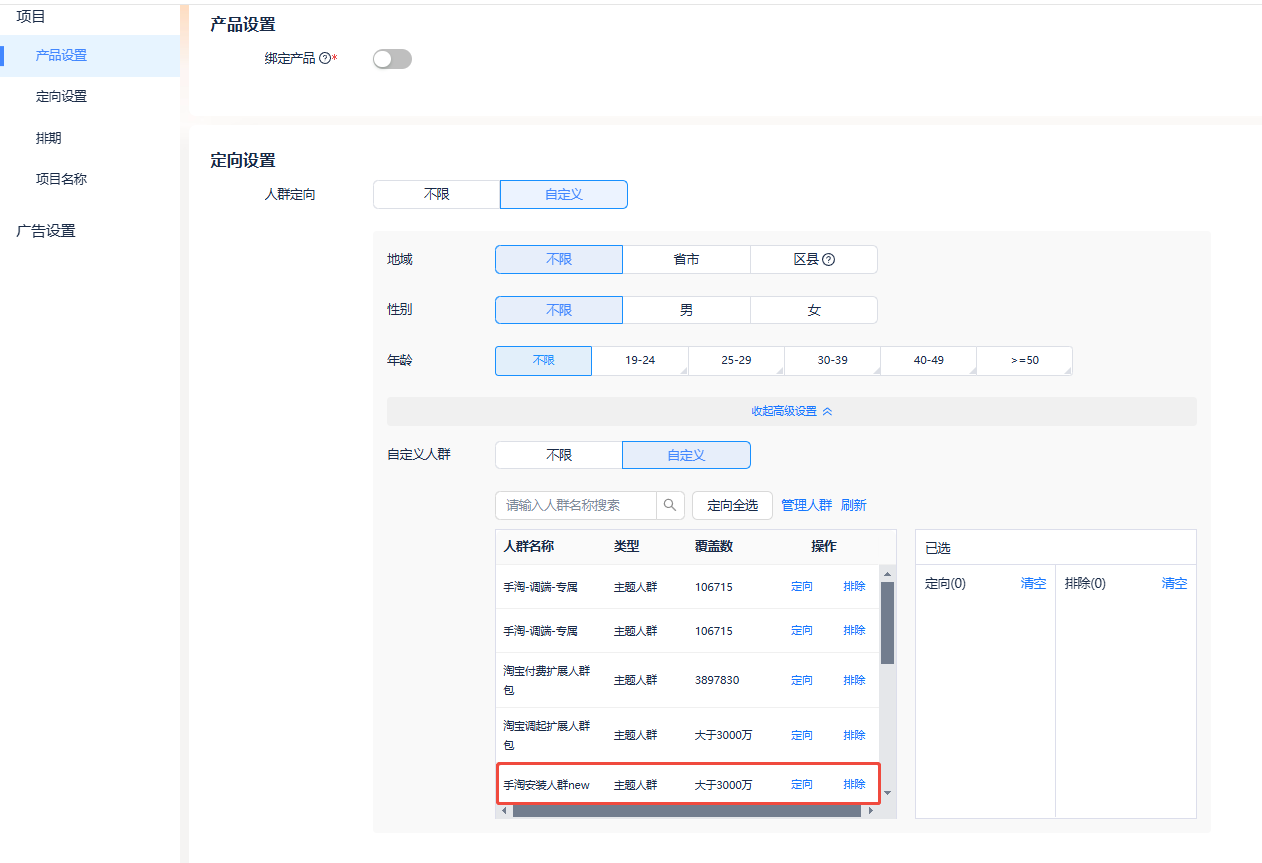Viewport: 1262px width, 863px height.
Task: Click the table's scroll up arrow
Action: pos(886,574)
